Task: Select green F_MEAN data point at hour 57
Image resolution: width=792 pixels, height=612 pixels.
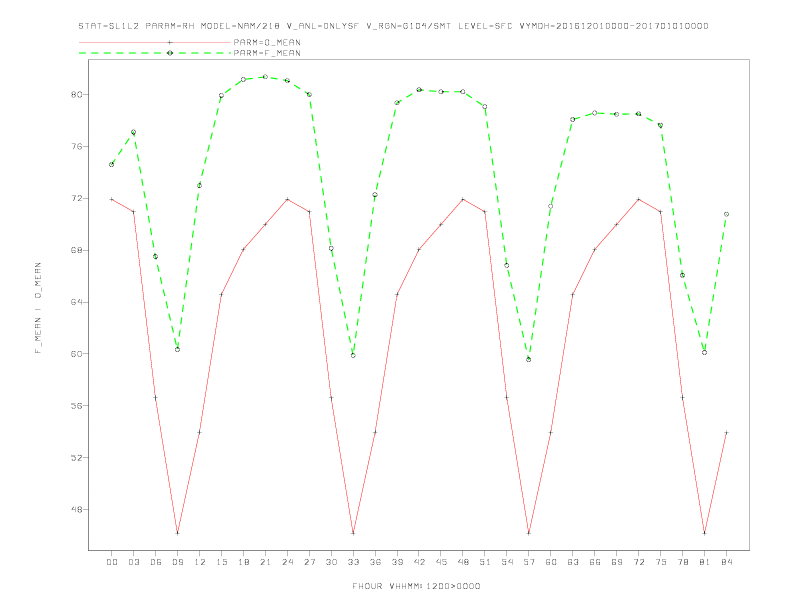Action: tap(529, 360)
